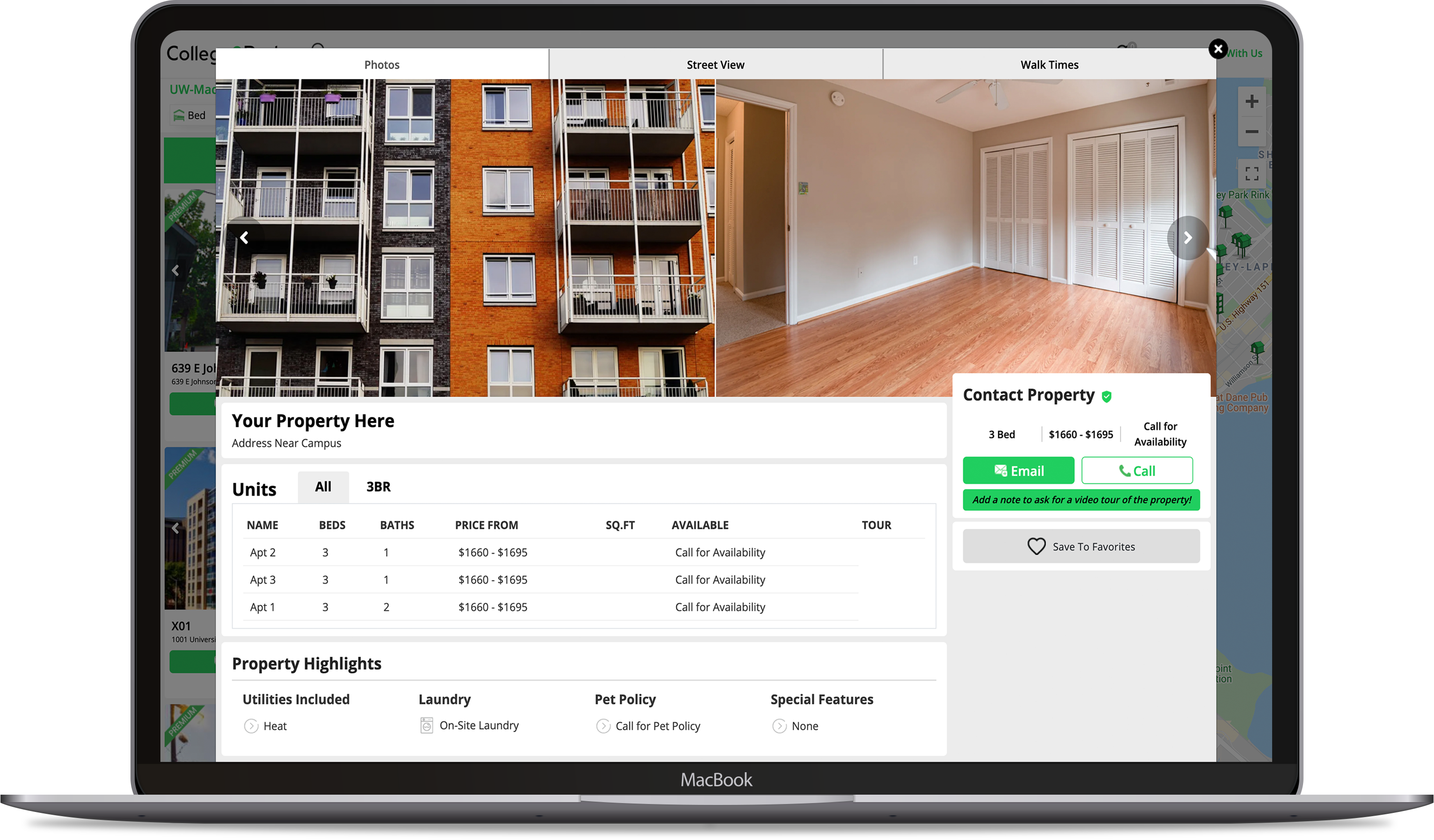Screen dimensions: 1434x840
Task: Filter units by 3BR
Action: coord(378,487)
